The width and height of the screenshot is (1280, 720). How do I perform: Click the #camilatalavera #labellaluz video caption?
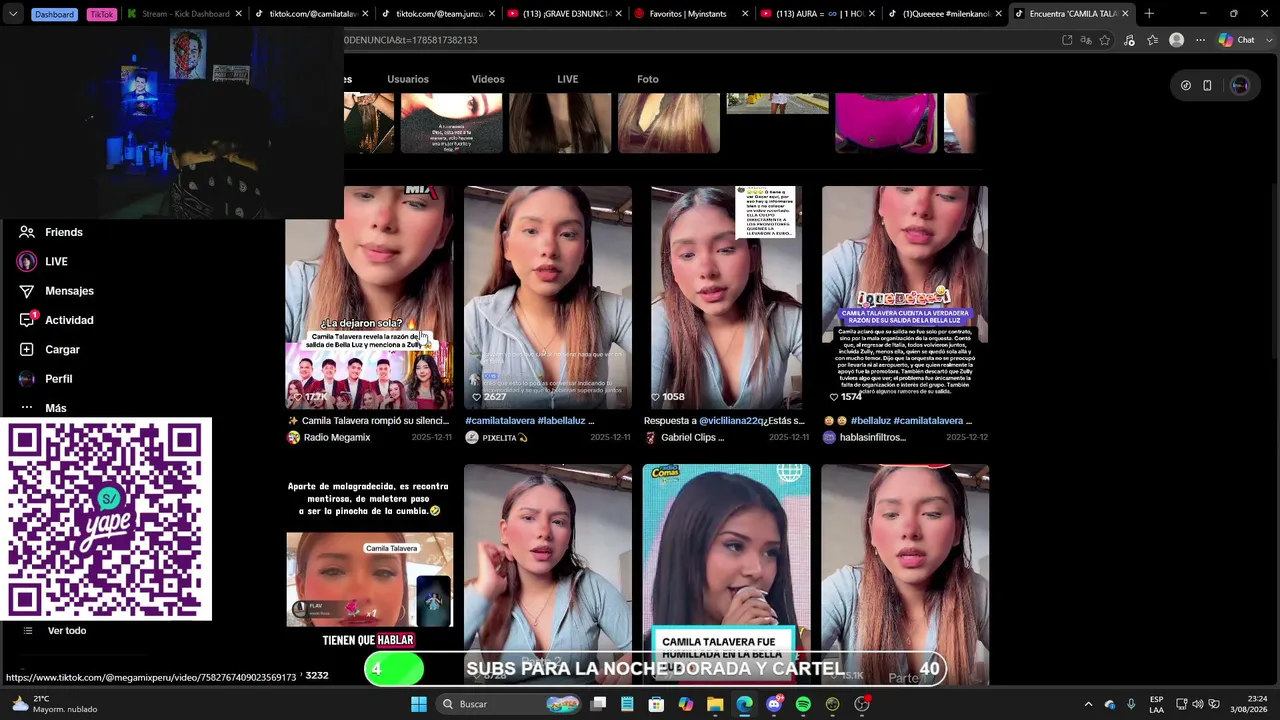click(x=529, y=421)
